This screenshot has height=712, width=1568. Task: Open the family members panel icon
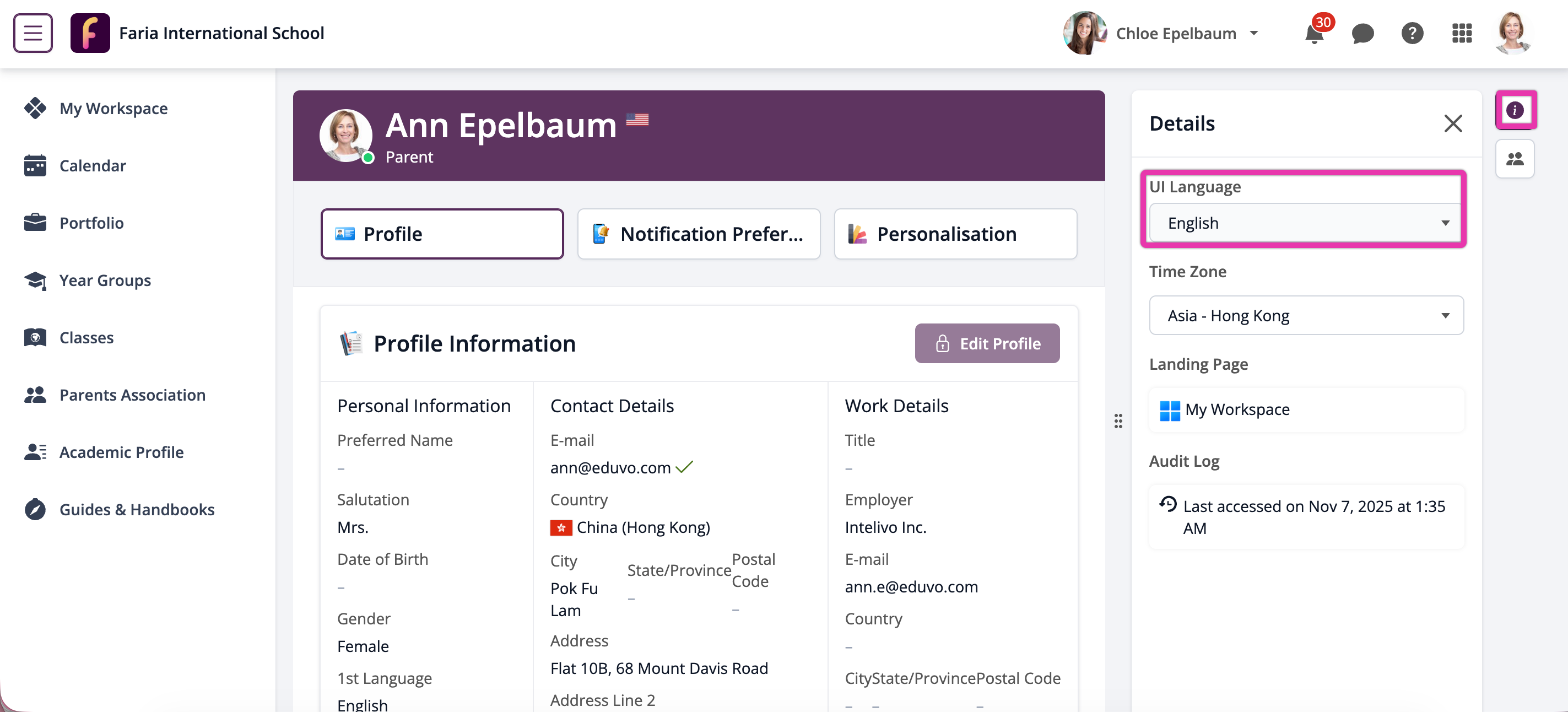click(x=1515, y=160)
